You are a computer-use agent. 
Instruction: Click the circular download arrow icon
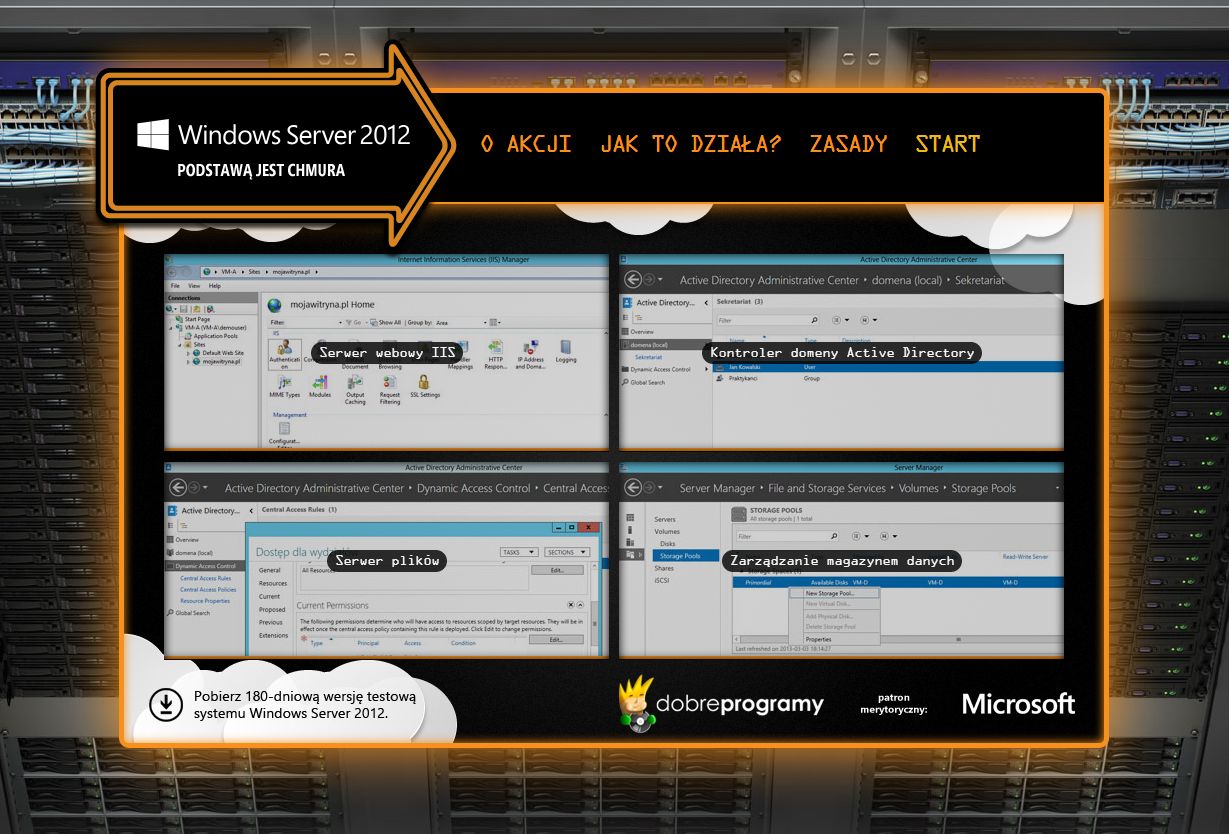[x=165, y=704]
